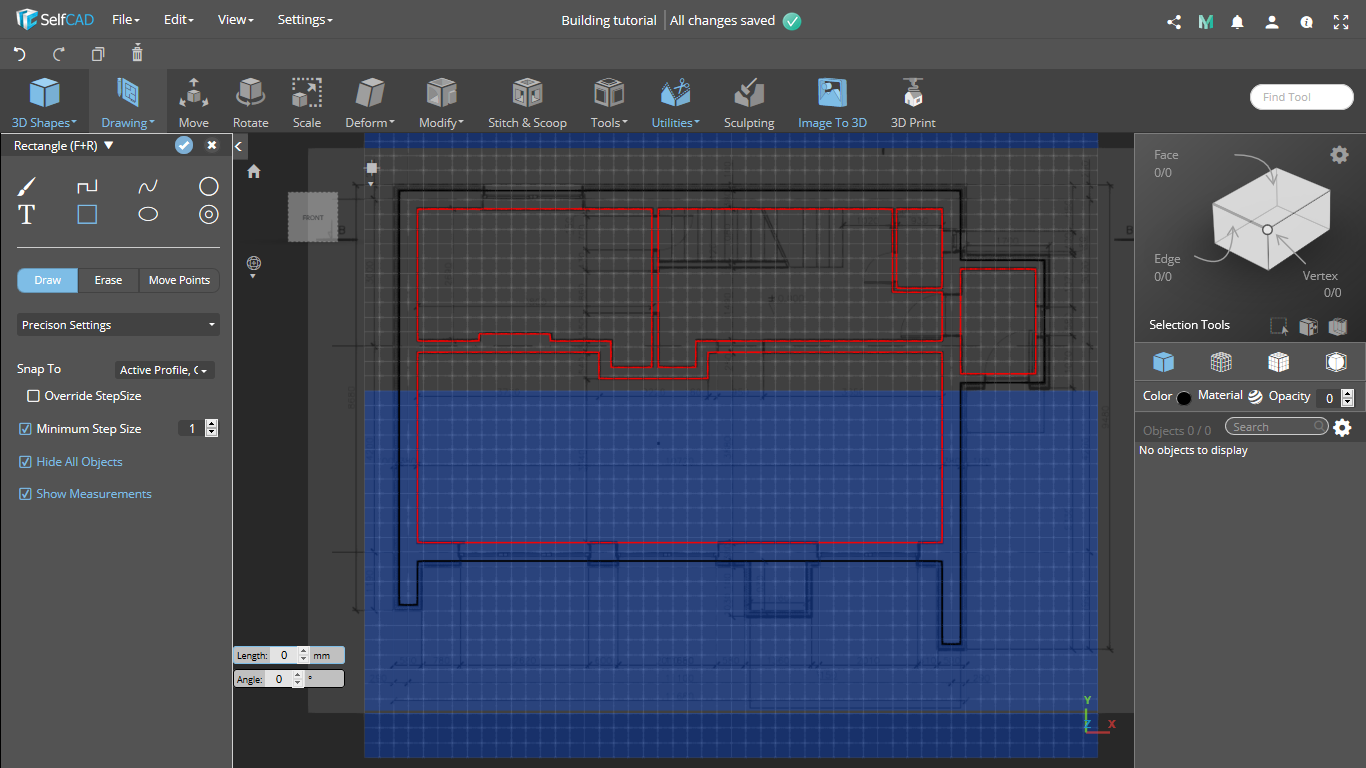Select the Rotate tool
This screenshot has height=768, width=1366.
pos(250,103)
